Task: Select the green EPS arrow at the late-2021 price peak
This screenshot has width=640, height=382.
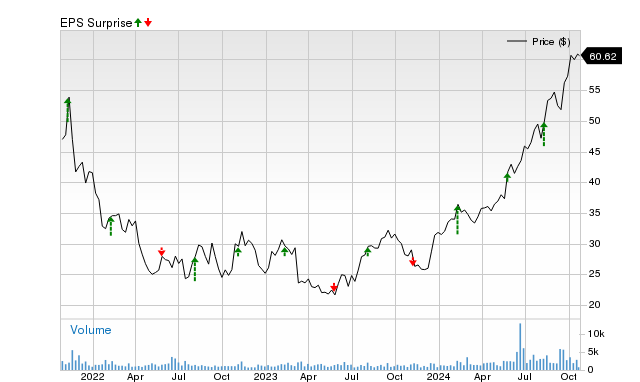Action: click(68, 109)
